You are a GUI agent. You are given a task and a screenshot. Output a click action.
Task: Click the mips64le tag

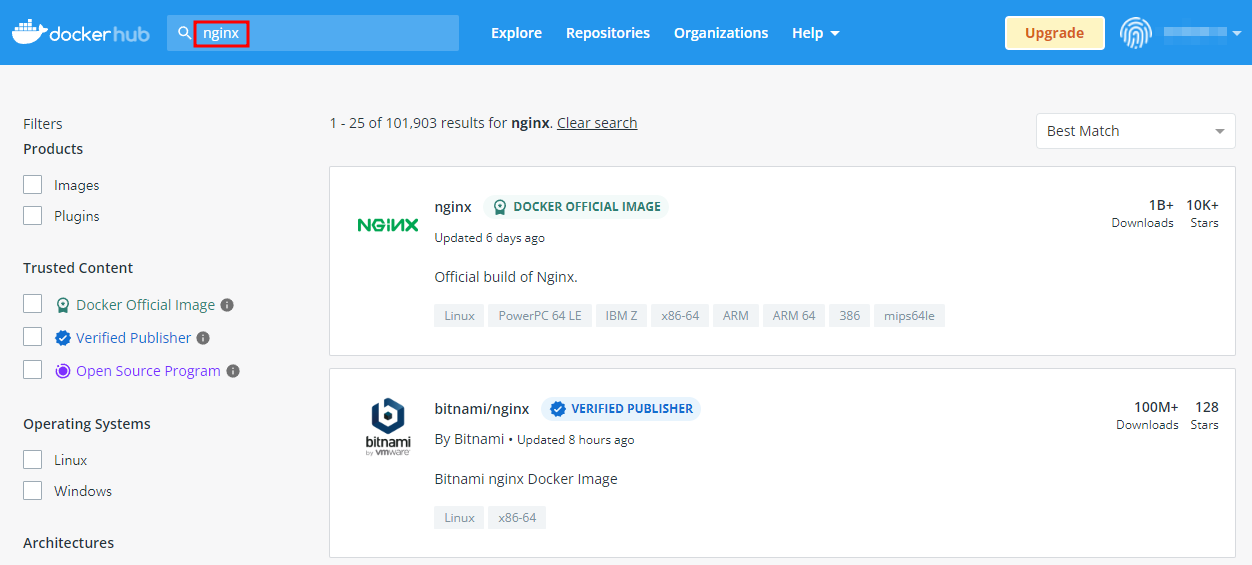point(909,316)
